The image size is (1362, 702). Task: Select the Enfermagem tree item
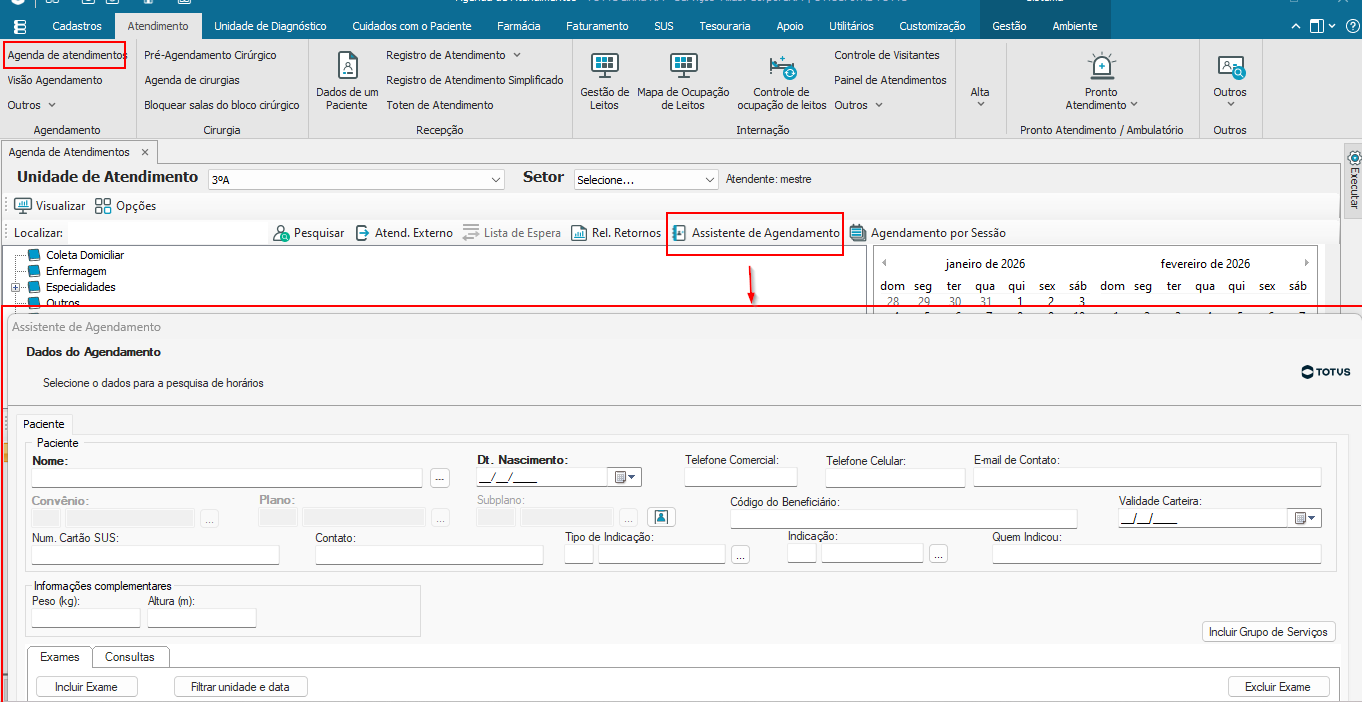click(x=76, y=271)
